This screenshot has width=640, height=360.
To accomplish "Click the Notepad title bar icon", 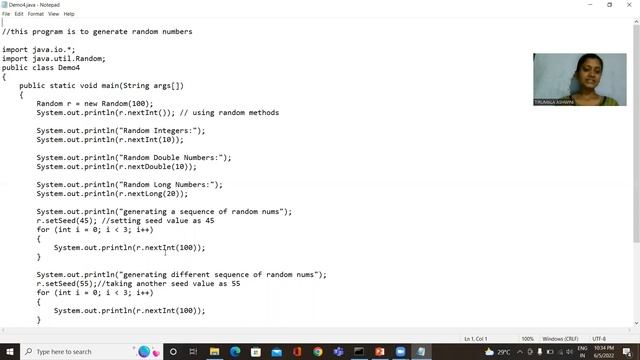I will [4, 4].
